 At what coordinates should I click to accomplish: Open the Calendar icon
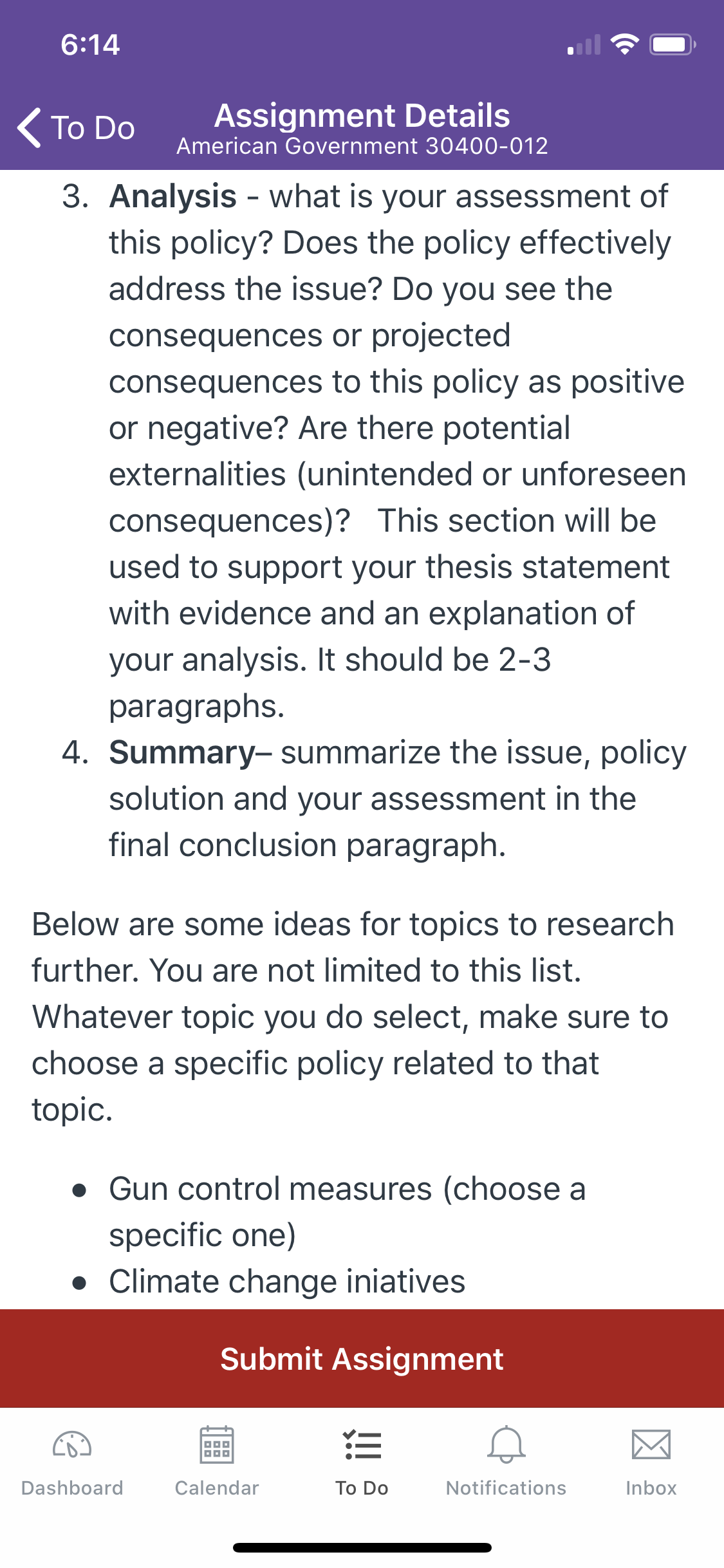coord(217,1445)
